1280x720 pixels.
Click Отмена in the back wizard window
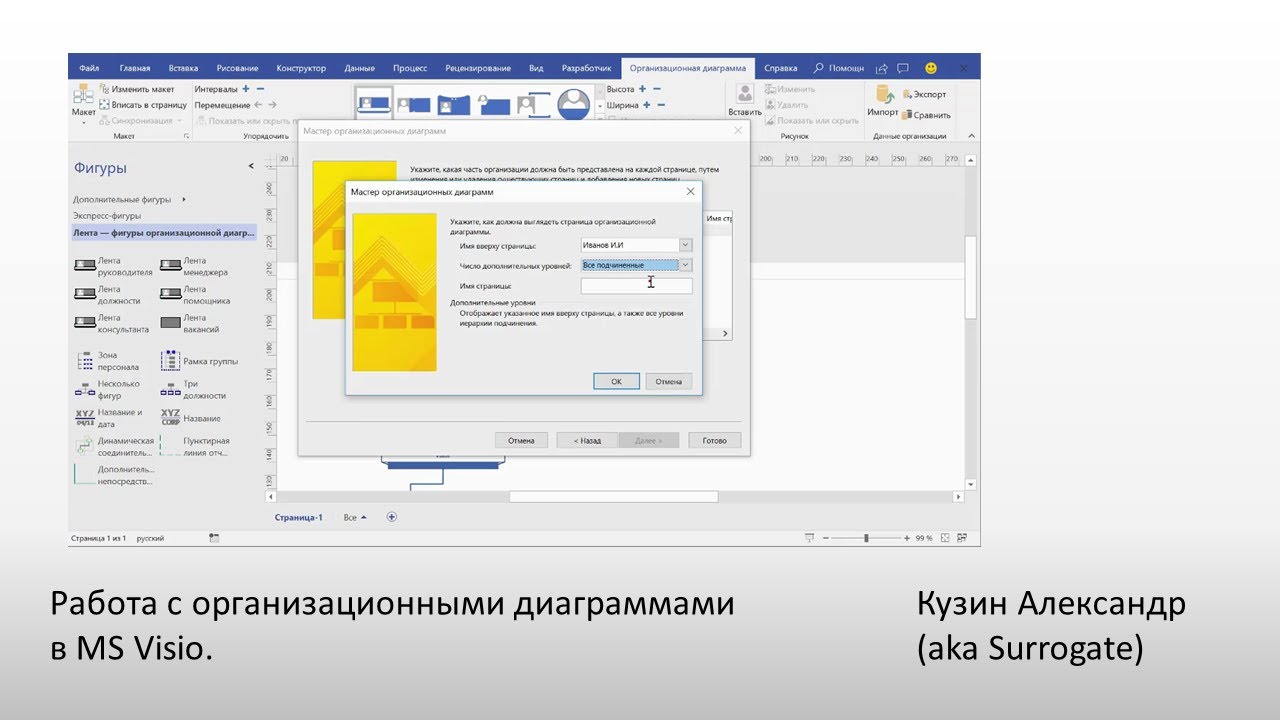click(521, 440)
